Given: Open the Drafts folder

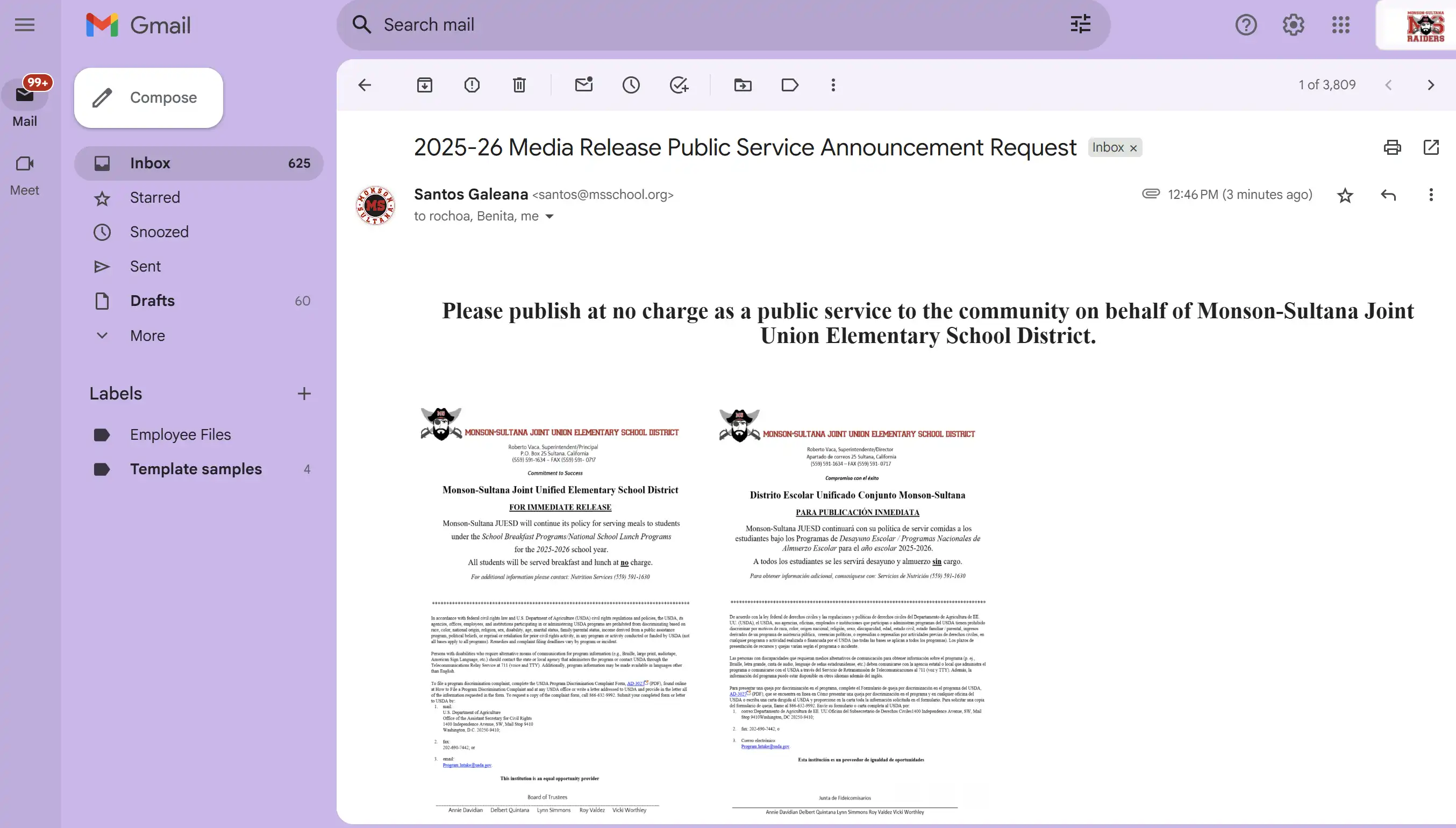Looking at the screenshot, I should click(x=198, y=301).
